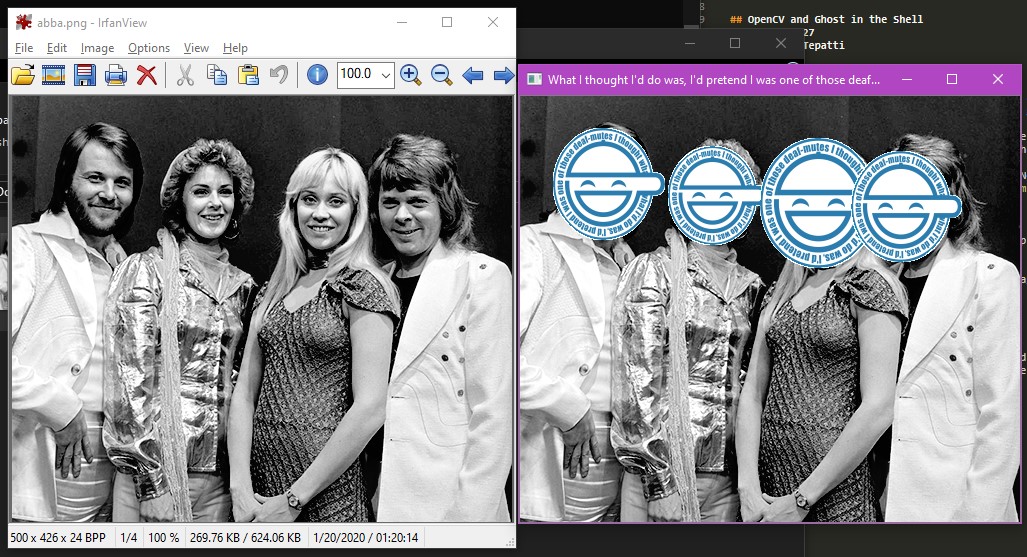Click the 1/20/2020 / 01:20:14 date status entry
Viewport: 1027px width, 557px height.
pos(365,537)
